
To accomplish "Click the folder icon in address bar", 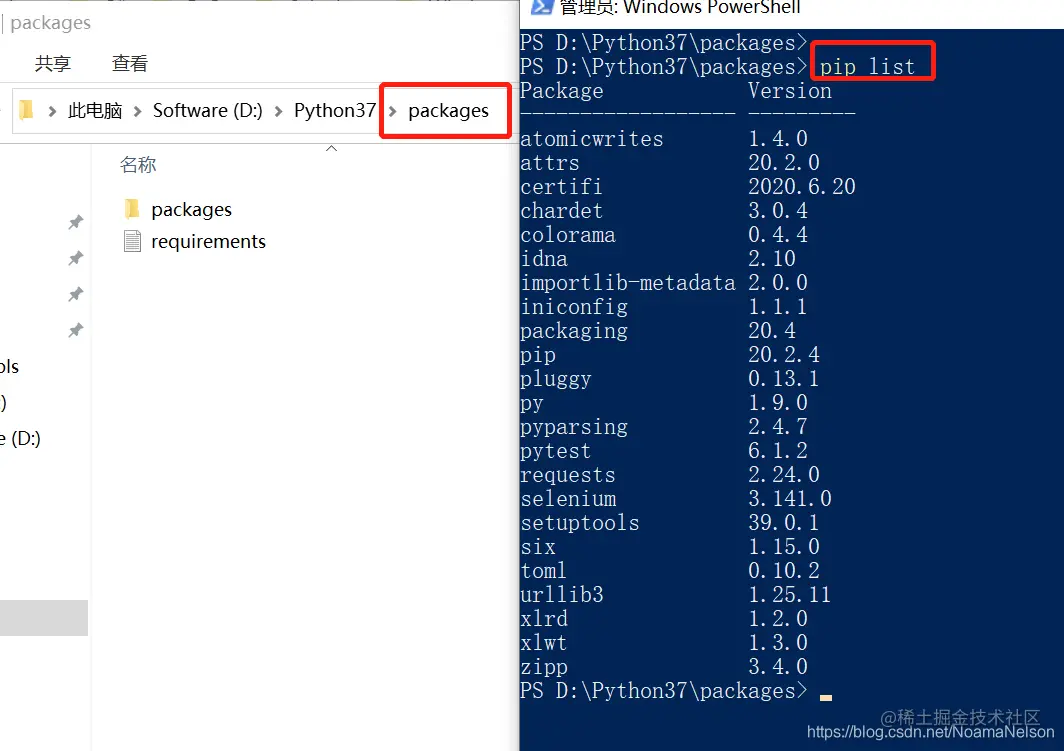I will point(26,110).
